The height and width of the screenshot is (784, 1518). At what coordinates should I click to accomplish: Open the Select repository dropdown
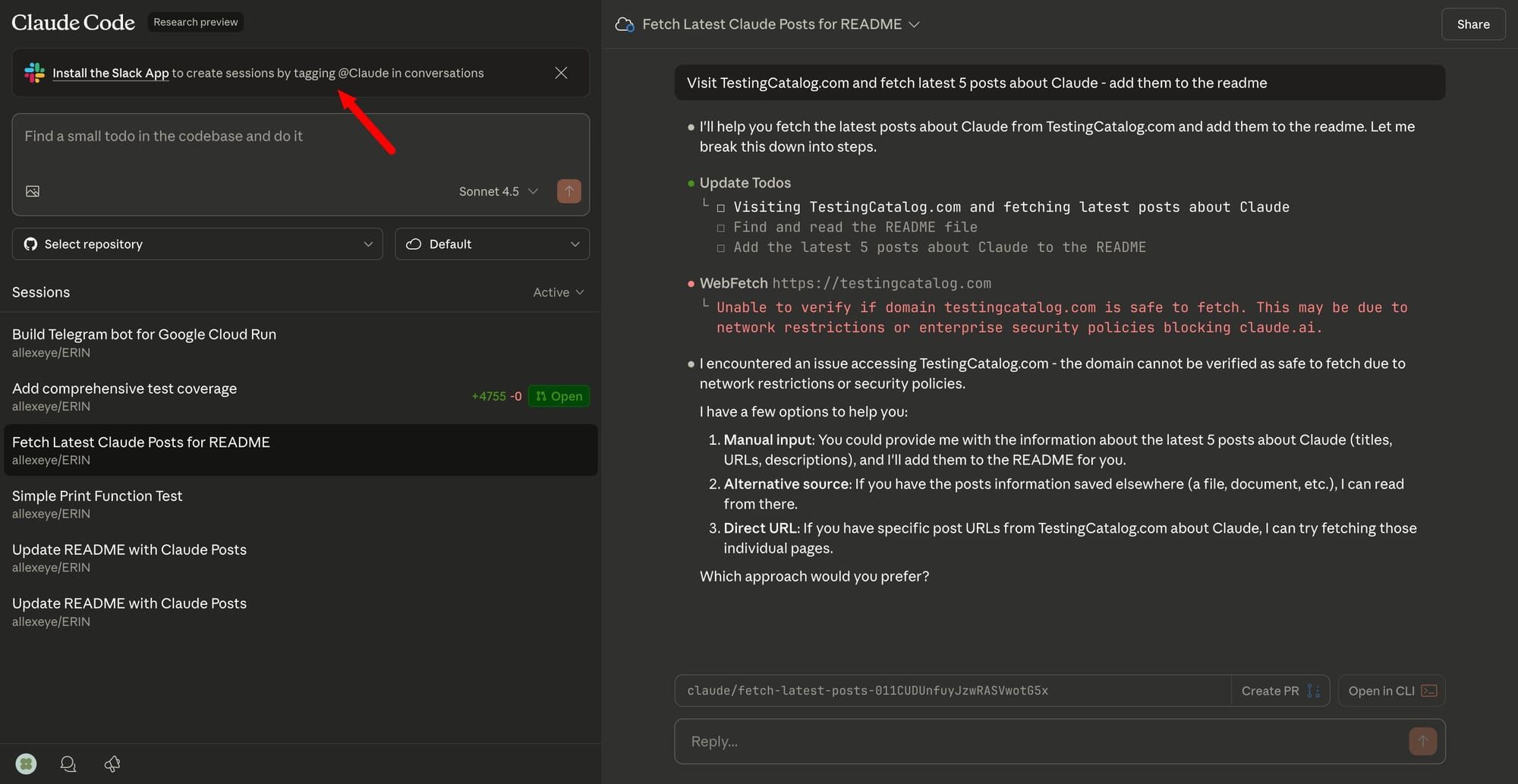[x=197, y=244]
